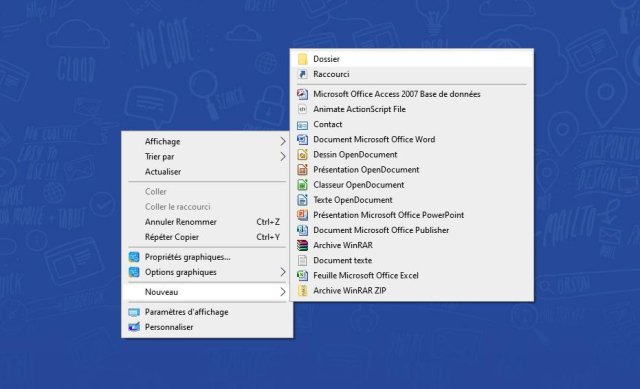The image size is (640, 389).
Task: Choose Dessin OpenDocument
Action: pyautogui.click(x=412, y=155)
